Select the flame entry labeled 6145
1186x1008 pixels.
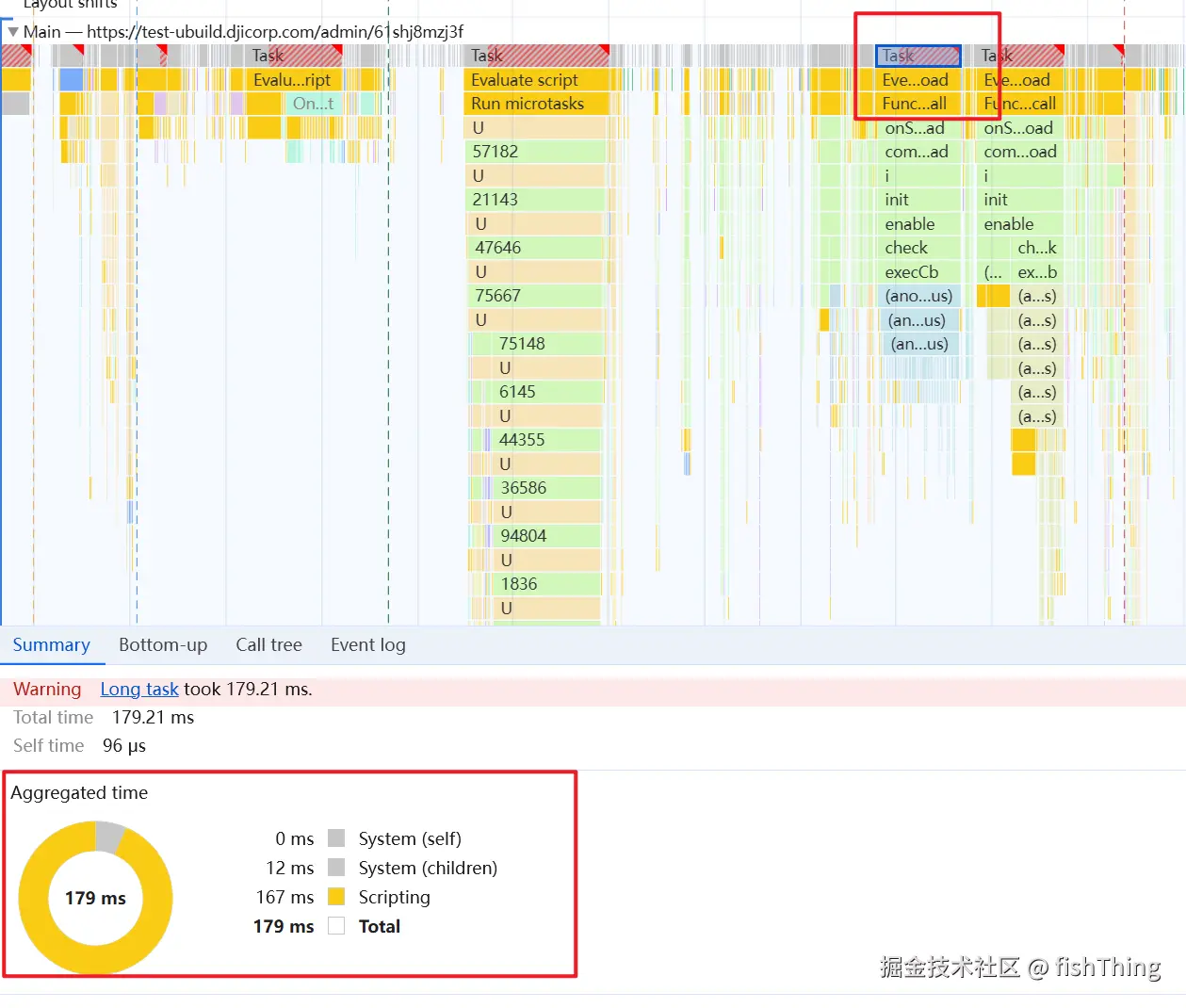(x=548, y=392)
